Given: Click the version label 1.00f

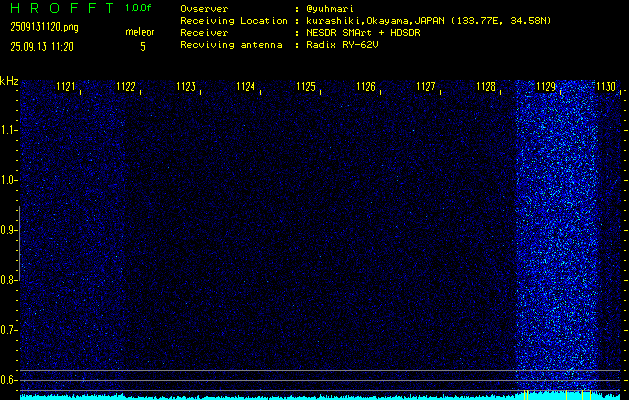Looking at the screenshot, I should [138, 8].
